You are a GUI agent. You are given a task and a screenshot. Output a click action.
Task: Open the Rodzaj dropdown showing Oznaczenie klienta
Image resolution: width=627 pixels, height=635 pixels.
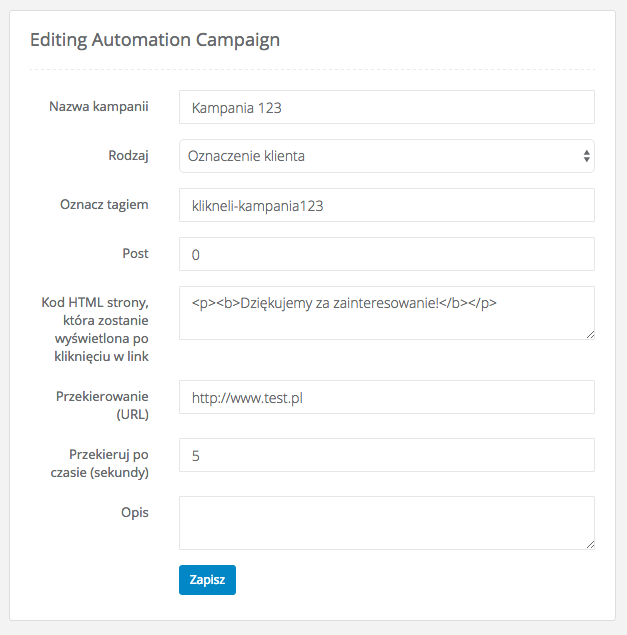tap(387, 156)
